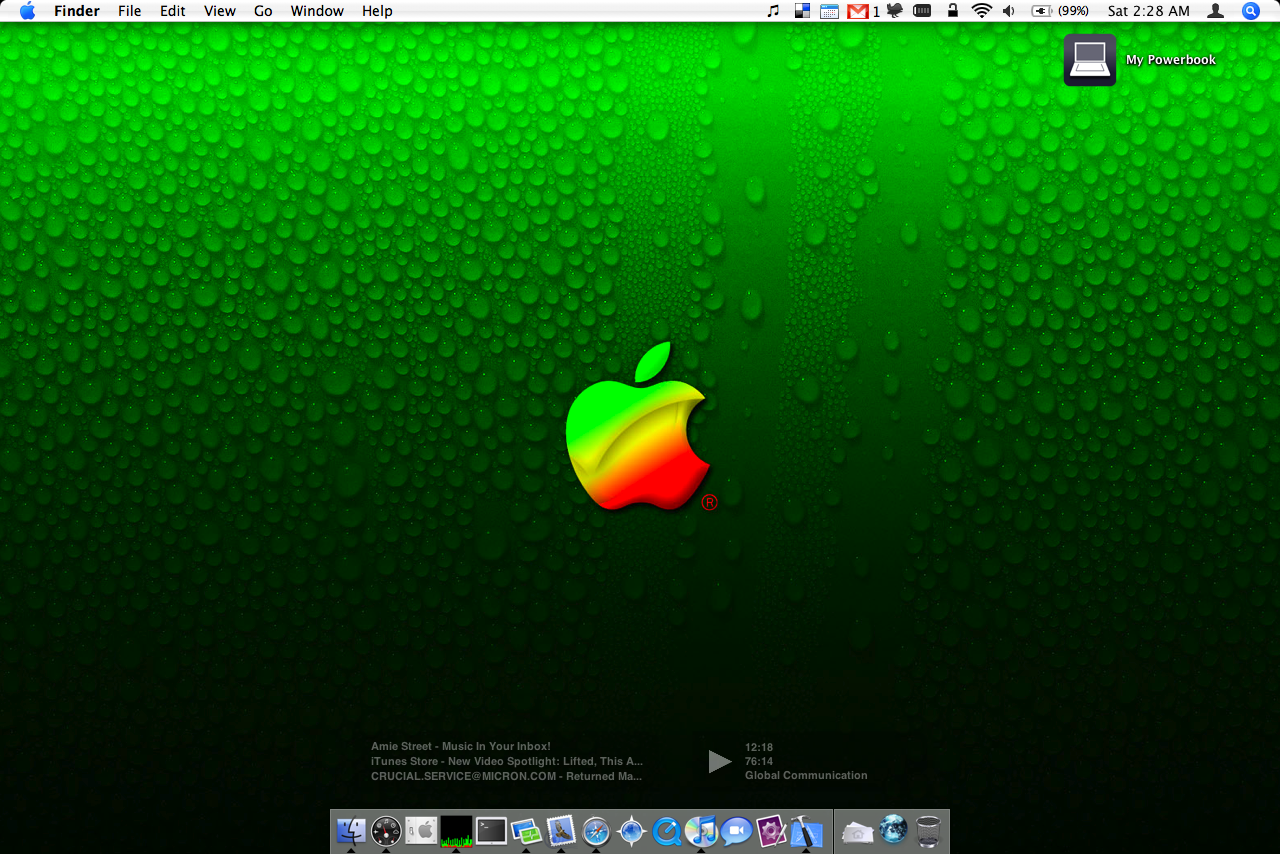The height and width of the screenshot is (854, 1280).
Task: Launch iChat from the Dock
Action: [x=736, y=831]
